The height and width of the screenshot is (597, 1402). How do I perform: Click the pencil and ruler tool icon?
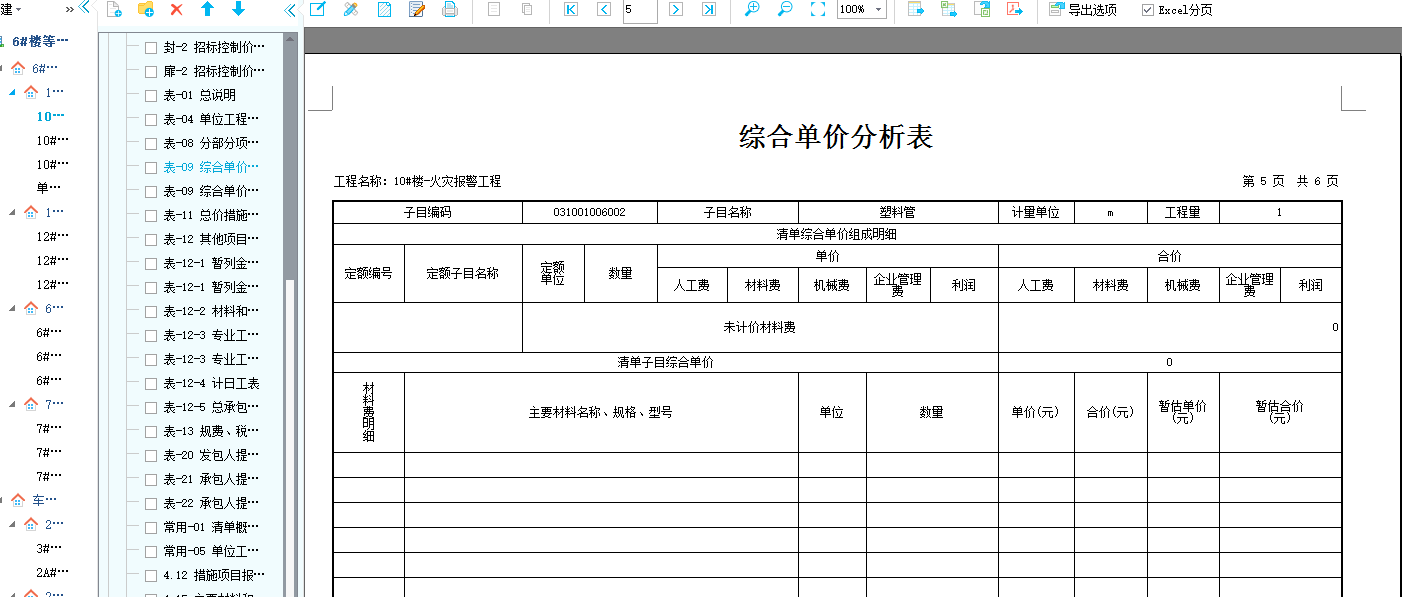[350, 10]
